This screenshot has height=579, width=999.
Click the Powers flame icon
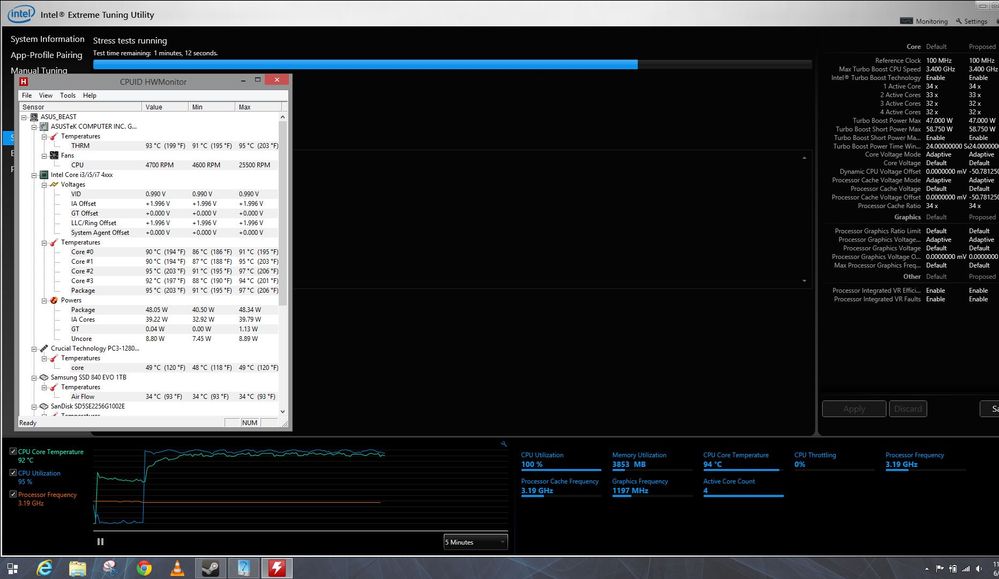[54, 300]
